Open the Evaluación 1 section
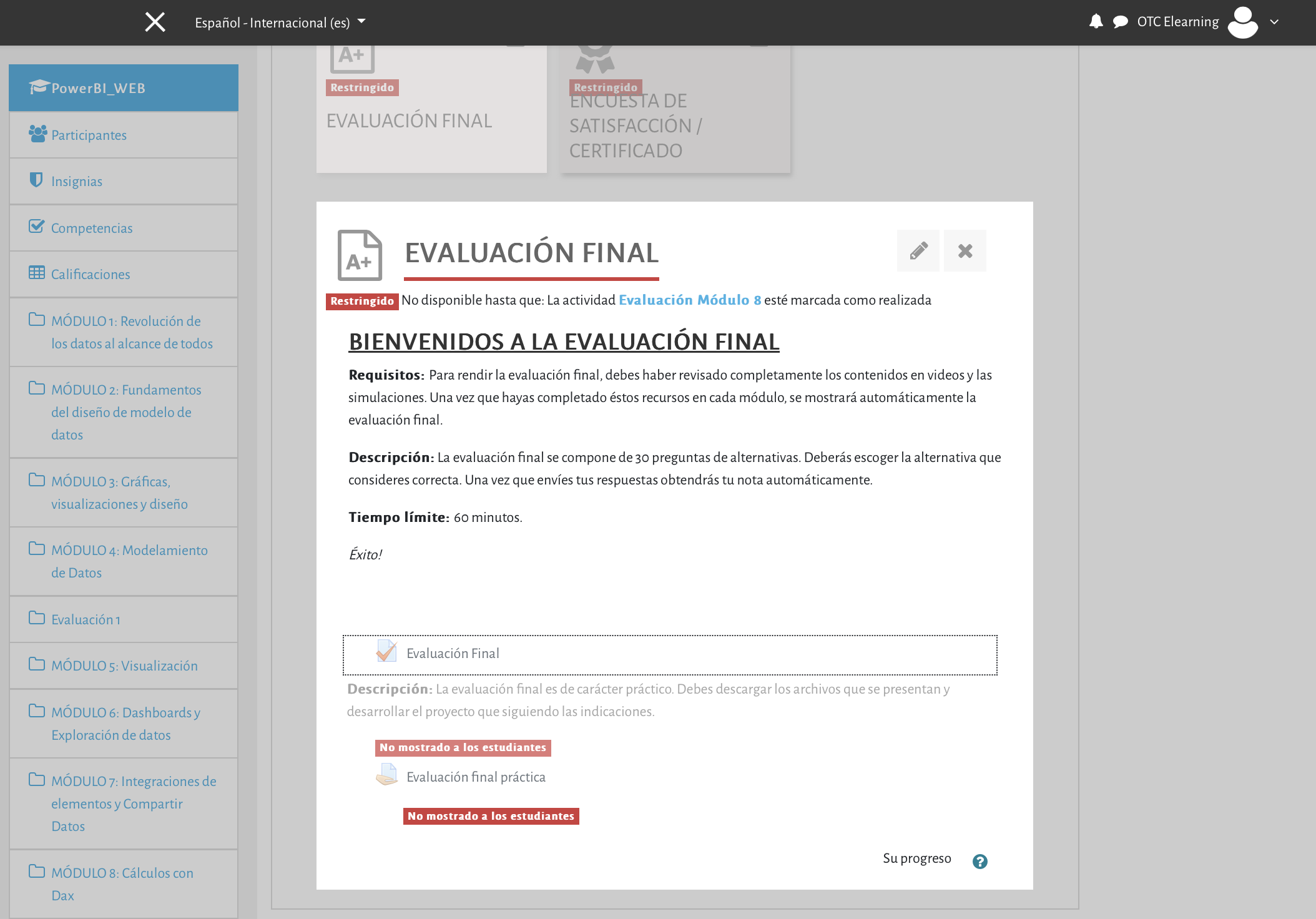Screen dimensions: 1316x919 pyautogui.click(x=124, y=619)
